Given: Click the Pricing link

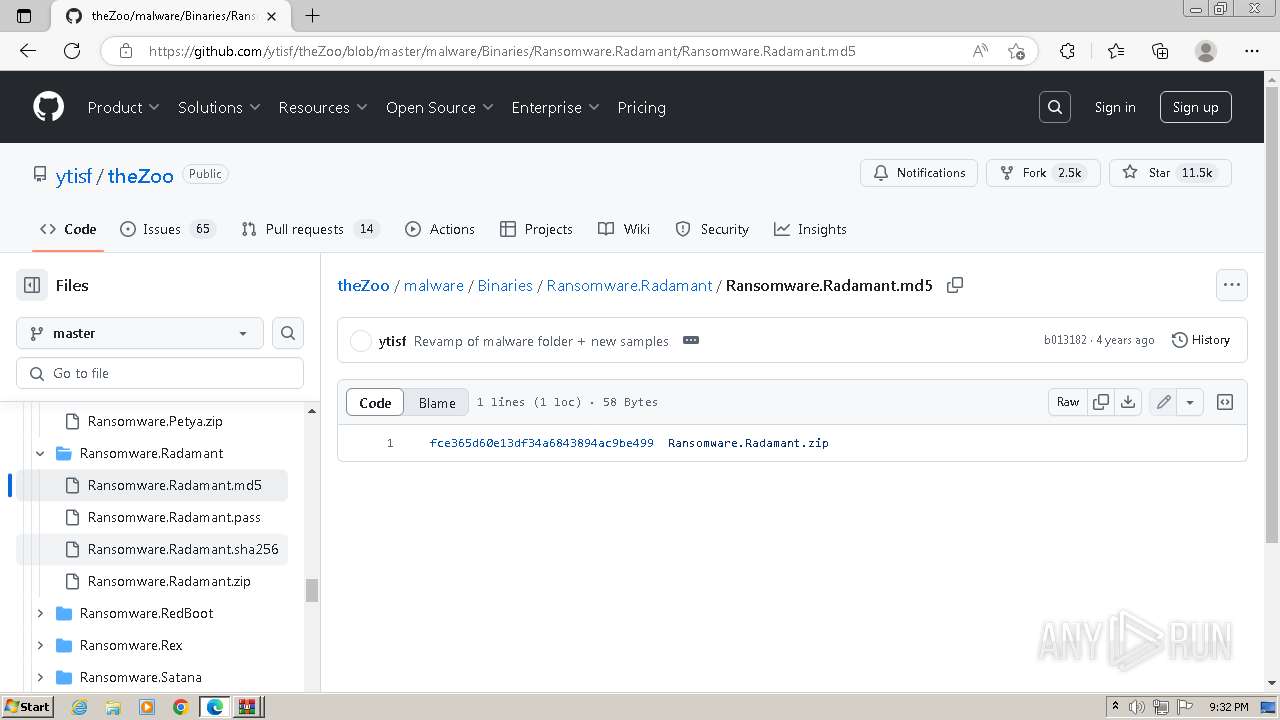Looking at the screenshot, I should tap(641, 107).
